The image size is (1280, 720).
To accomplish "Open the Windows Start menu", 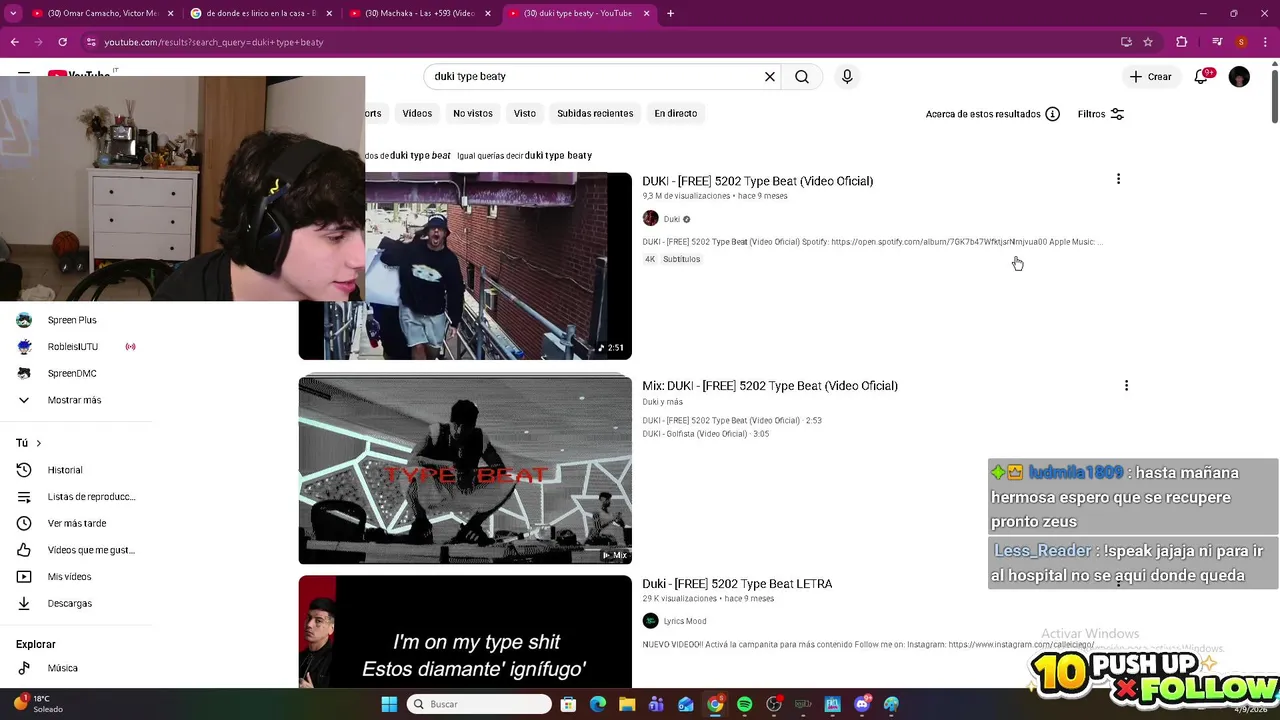I will tap(389, 704).
